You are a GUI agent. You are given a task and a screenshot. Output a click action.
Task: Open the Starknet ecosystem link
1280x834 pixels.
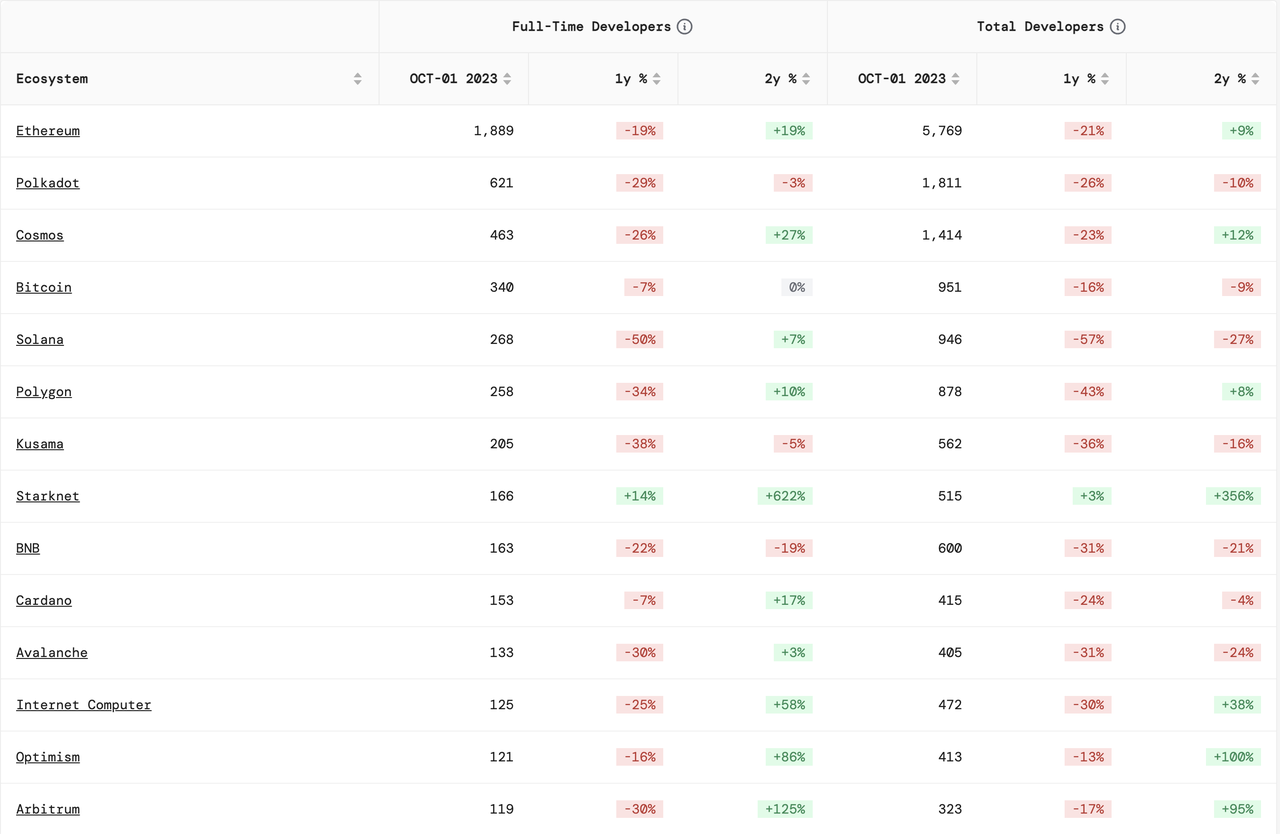48,496
